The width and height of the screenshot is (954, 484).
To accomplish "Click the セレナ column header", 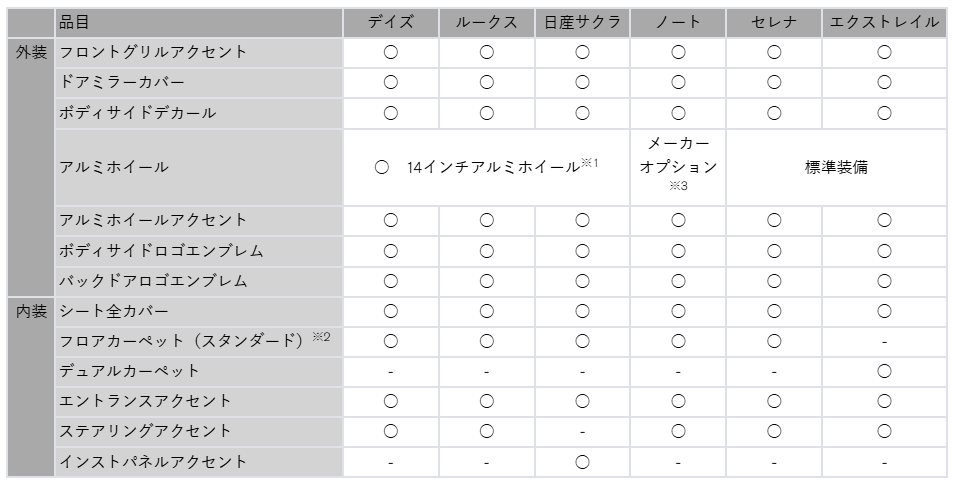I will pyautogui.click(x=774, y=21).
